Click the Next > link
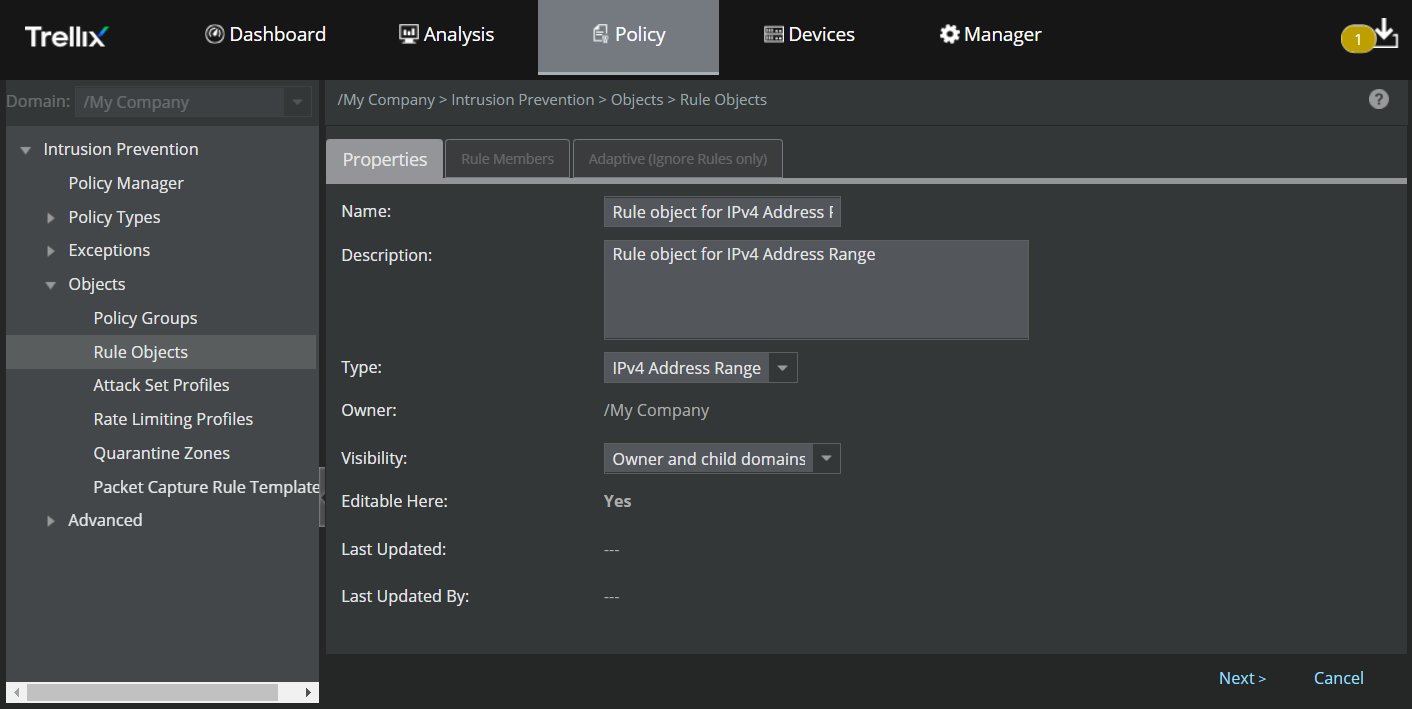 (1242, 678)
